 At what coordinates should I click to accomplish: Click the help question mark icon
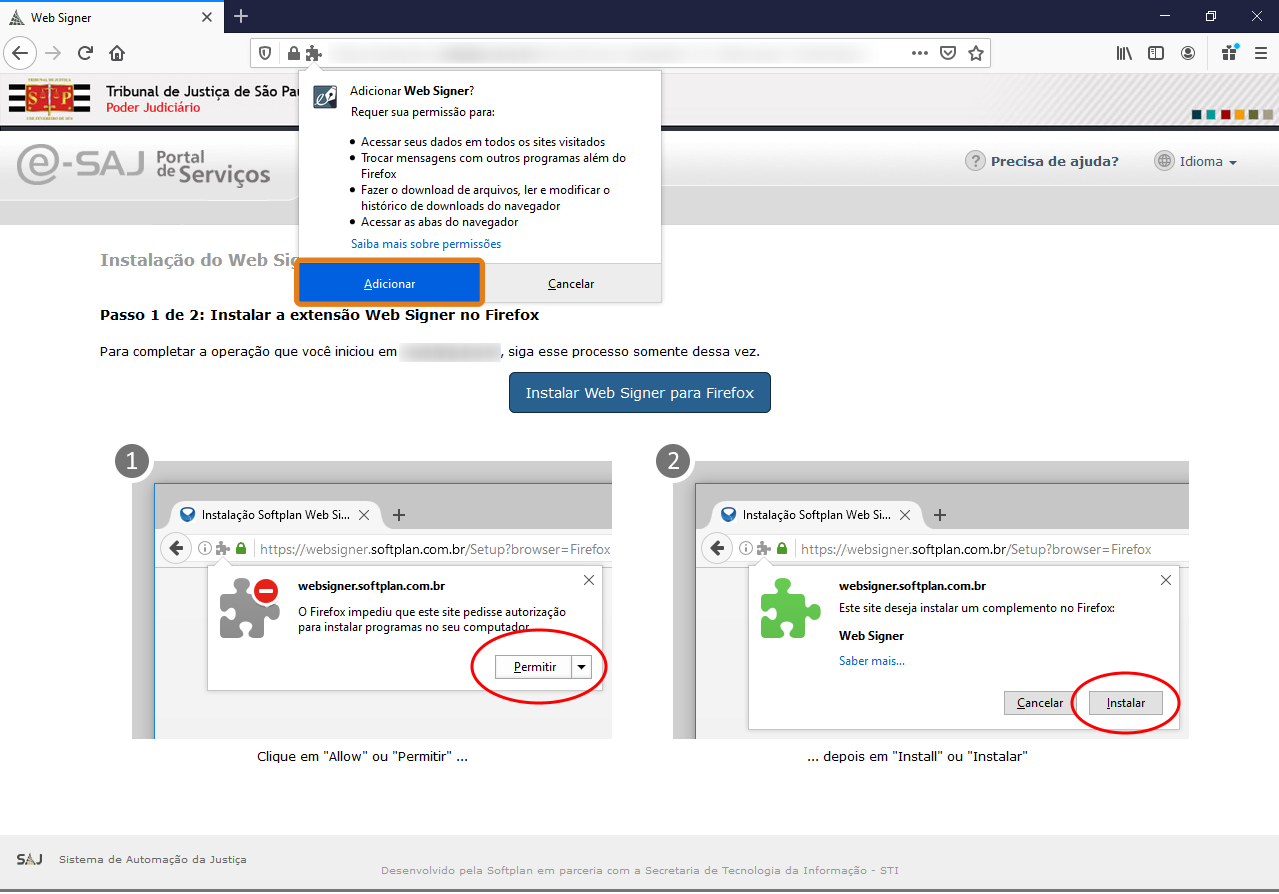975,161
